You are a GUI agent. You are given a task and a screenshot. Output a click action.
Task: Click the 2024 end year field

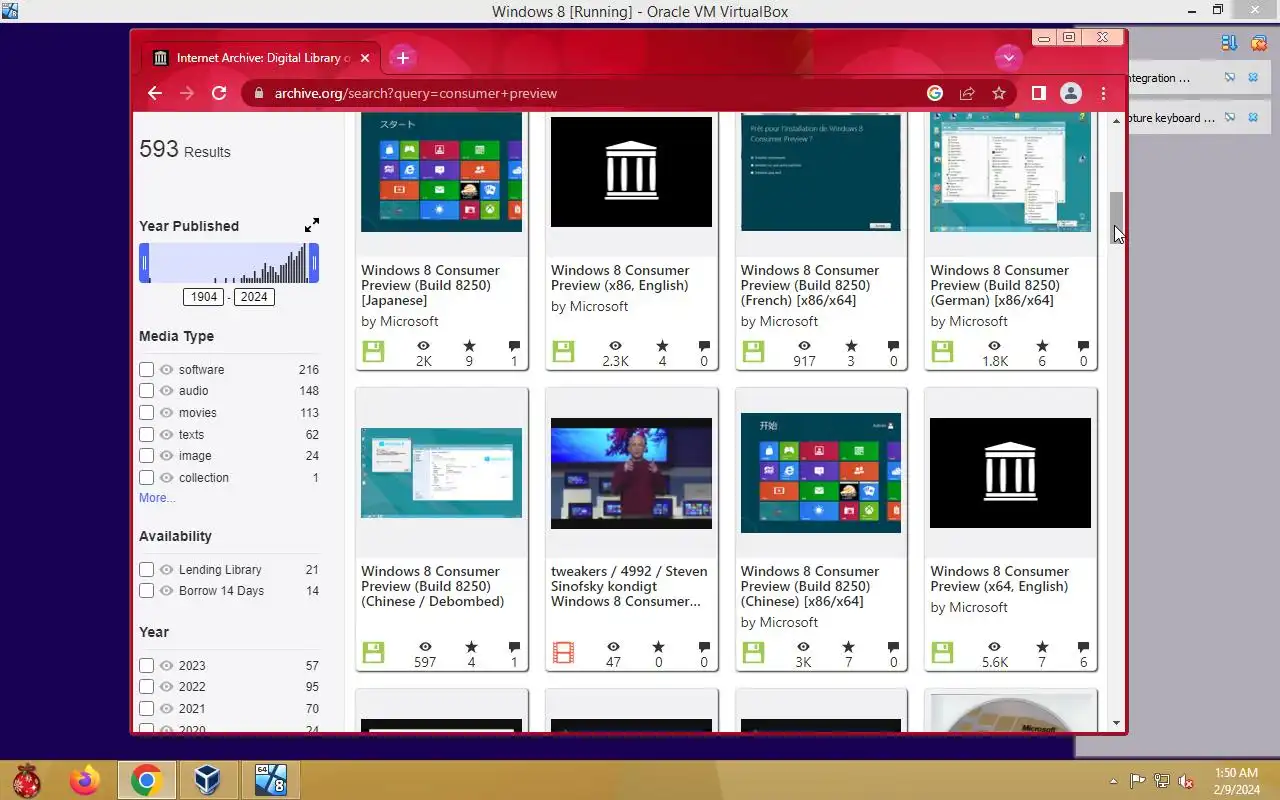point(254,297)
